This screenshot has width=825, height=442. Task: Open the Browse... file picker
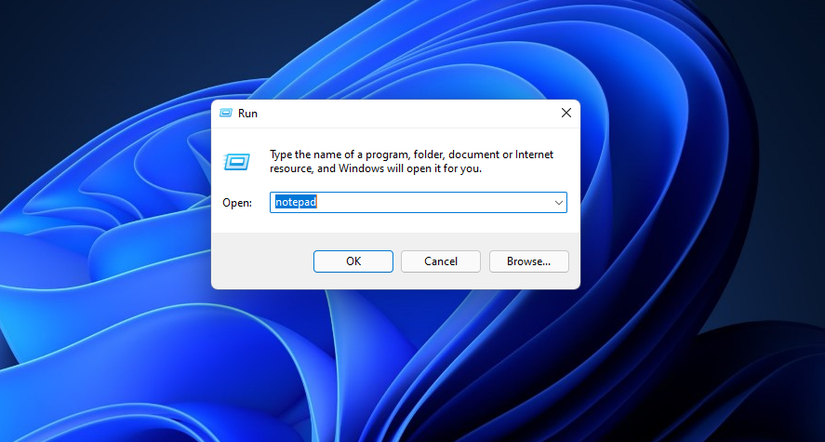[529, 261]
